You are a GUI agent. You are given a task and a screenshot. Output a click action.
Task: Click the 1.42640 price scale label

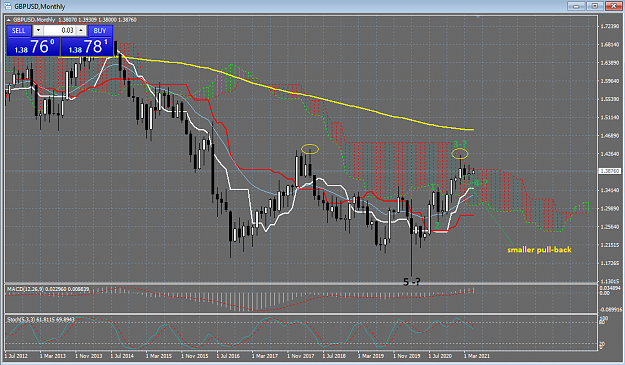pos(610,154)
